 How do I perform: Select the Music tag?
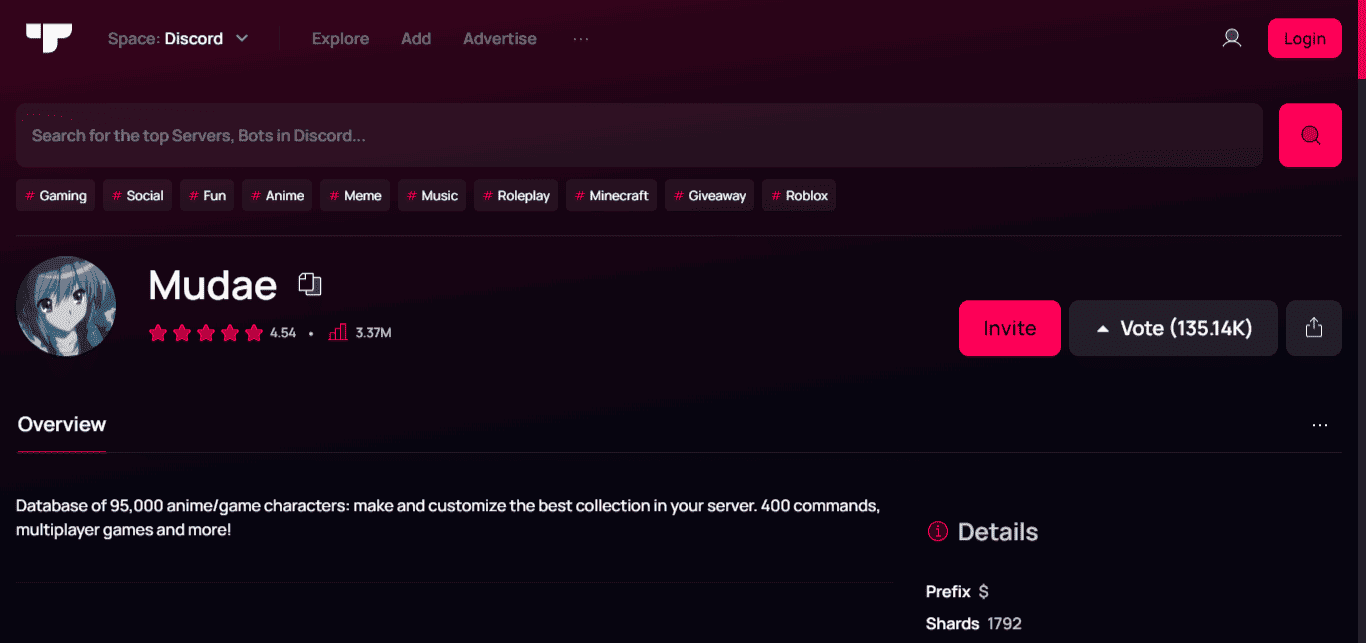click(x=433, y=196)
